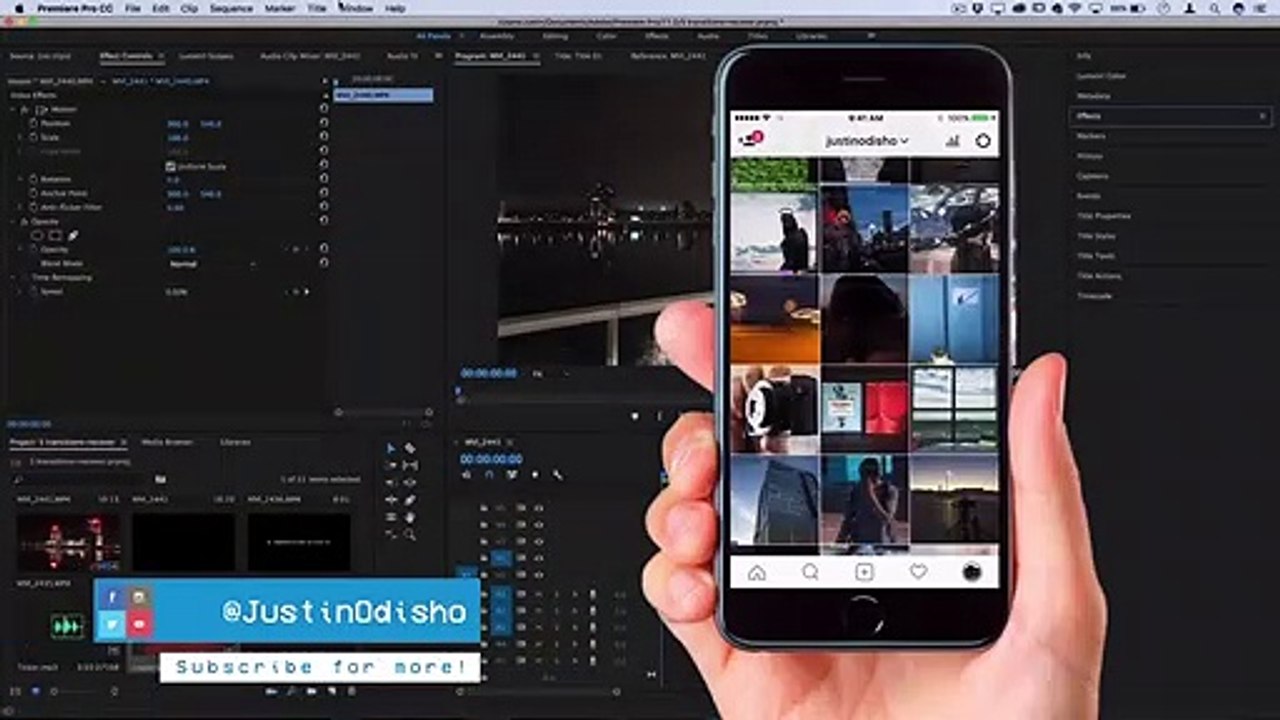Open the History panel
1280x720 pixels.
1089,156
